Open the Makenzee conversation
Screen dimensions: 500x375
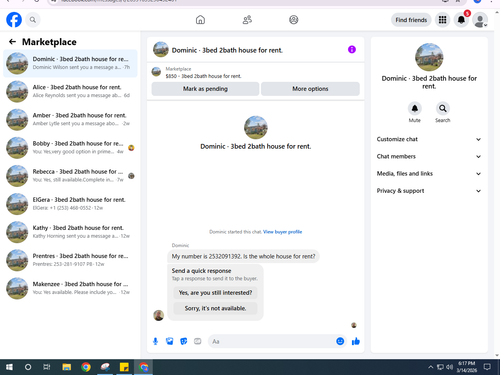[70, 288]
